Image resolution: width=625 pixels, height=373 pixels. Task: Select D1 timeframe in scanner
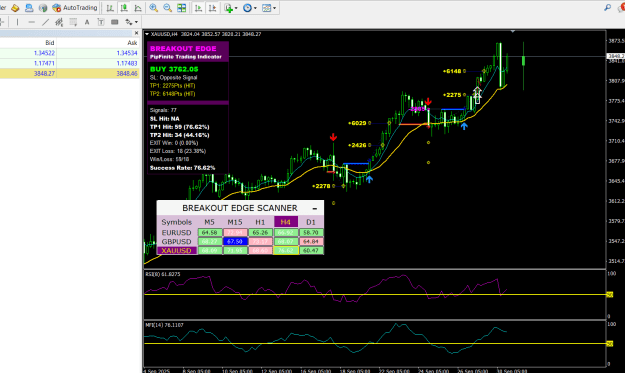(x=311, y=222)
